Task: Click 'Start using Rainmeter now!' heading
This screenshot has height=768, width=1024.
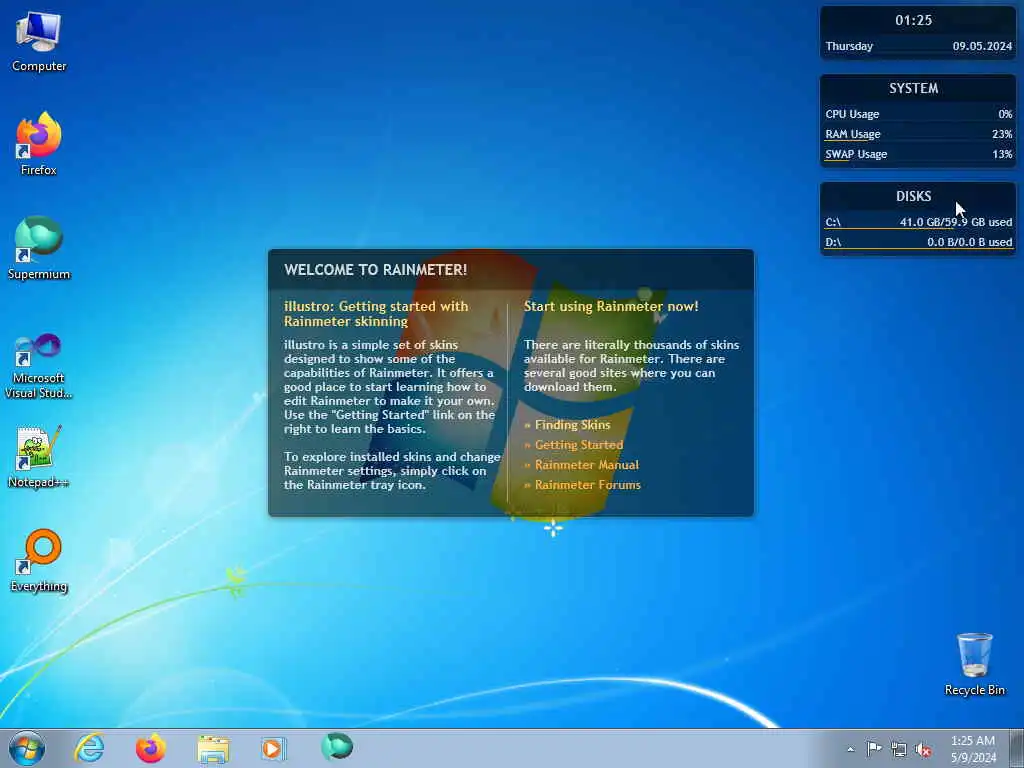Action: tap(611, 306)
